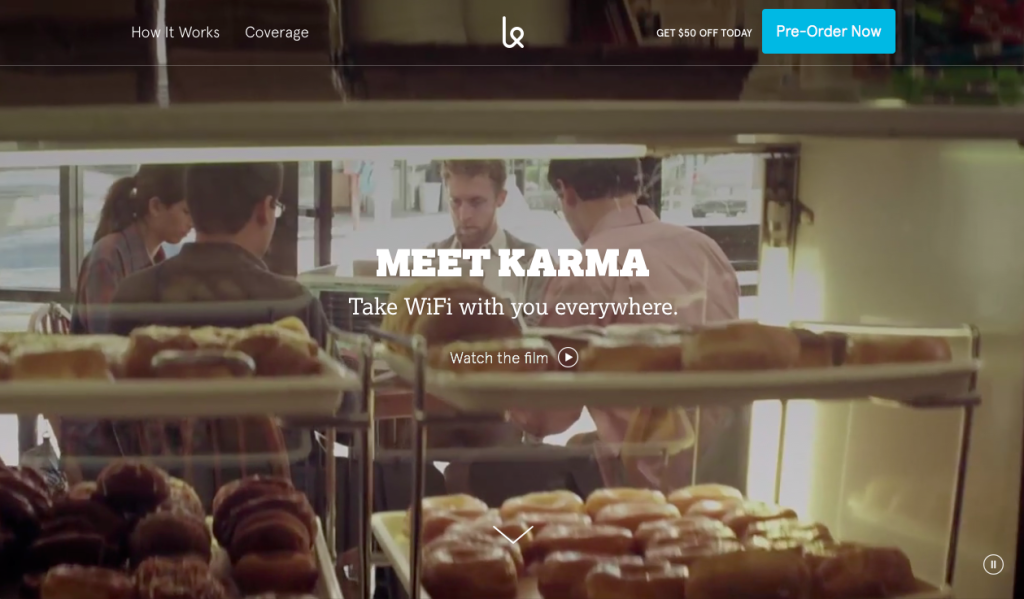
Task: Select the blue Pre-Order Now call-to-action
Action: [828, 31]
